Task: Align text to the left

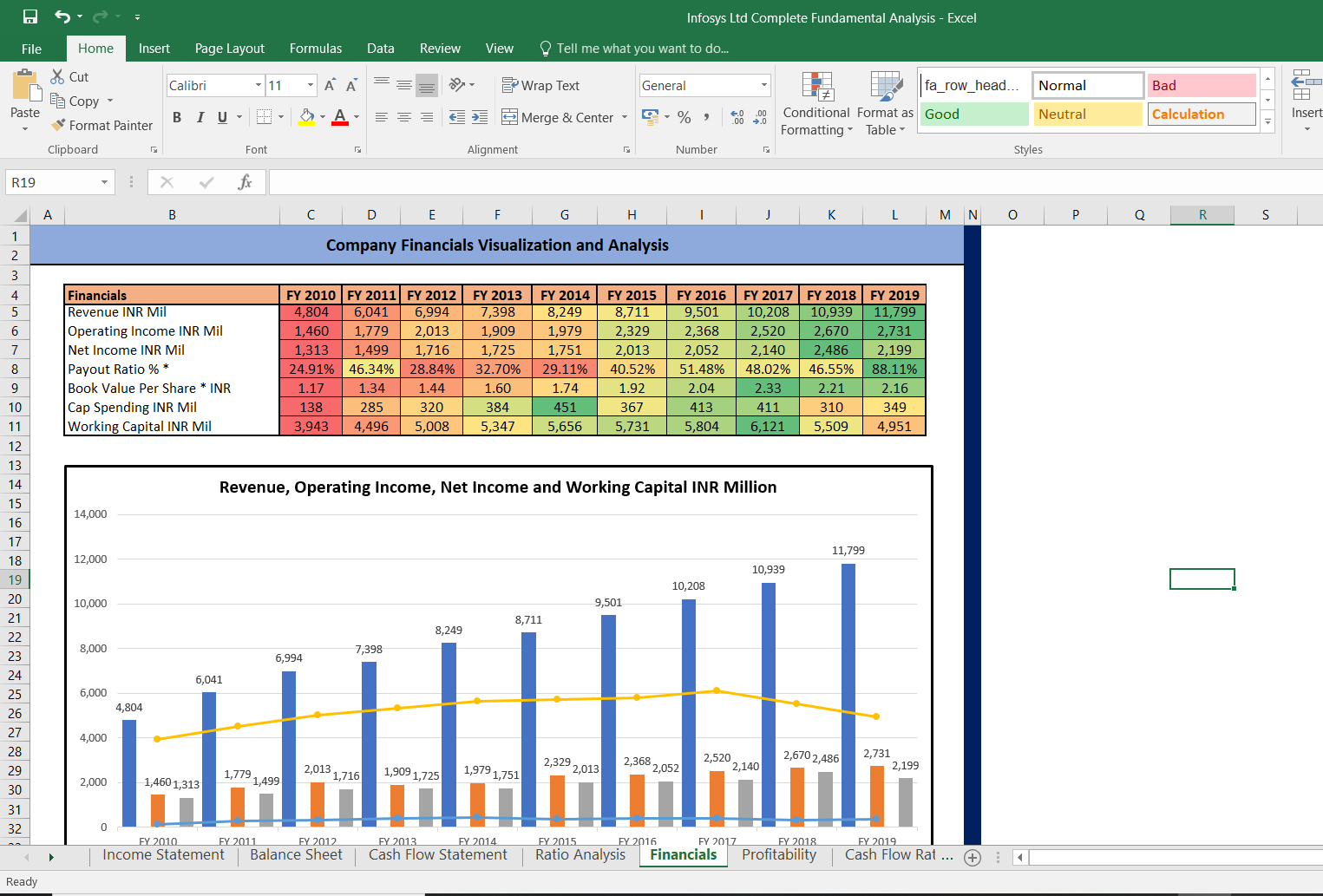Action: point(382,117)
